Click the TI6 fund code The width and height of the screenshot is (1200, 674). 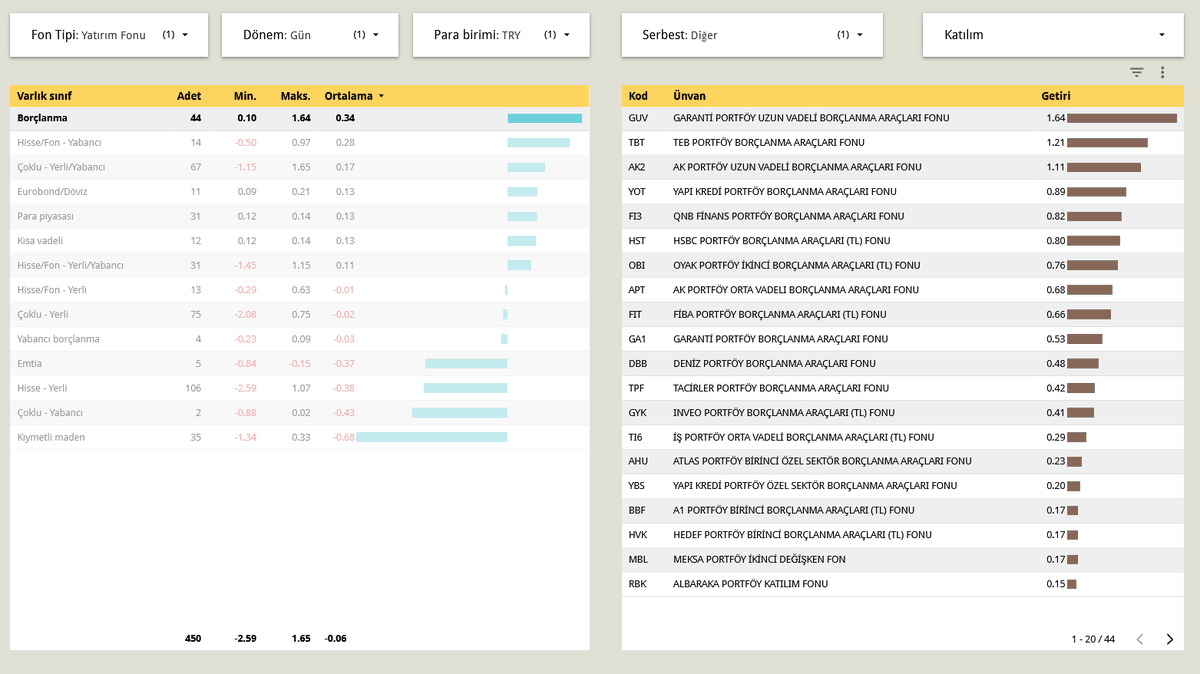[636, 437]
